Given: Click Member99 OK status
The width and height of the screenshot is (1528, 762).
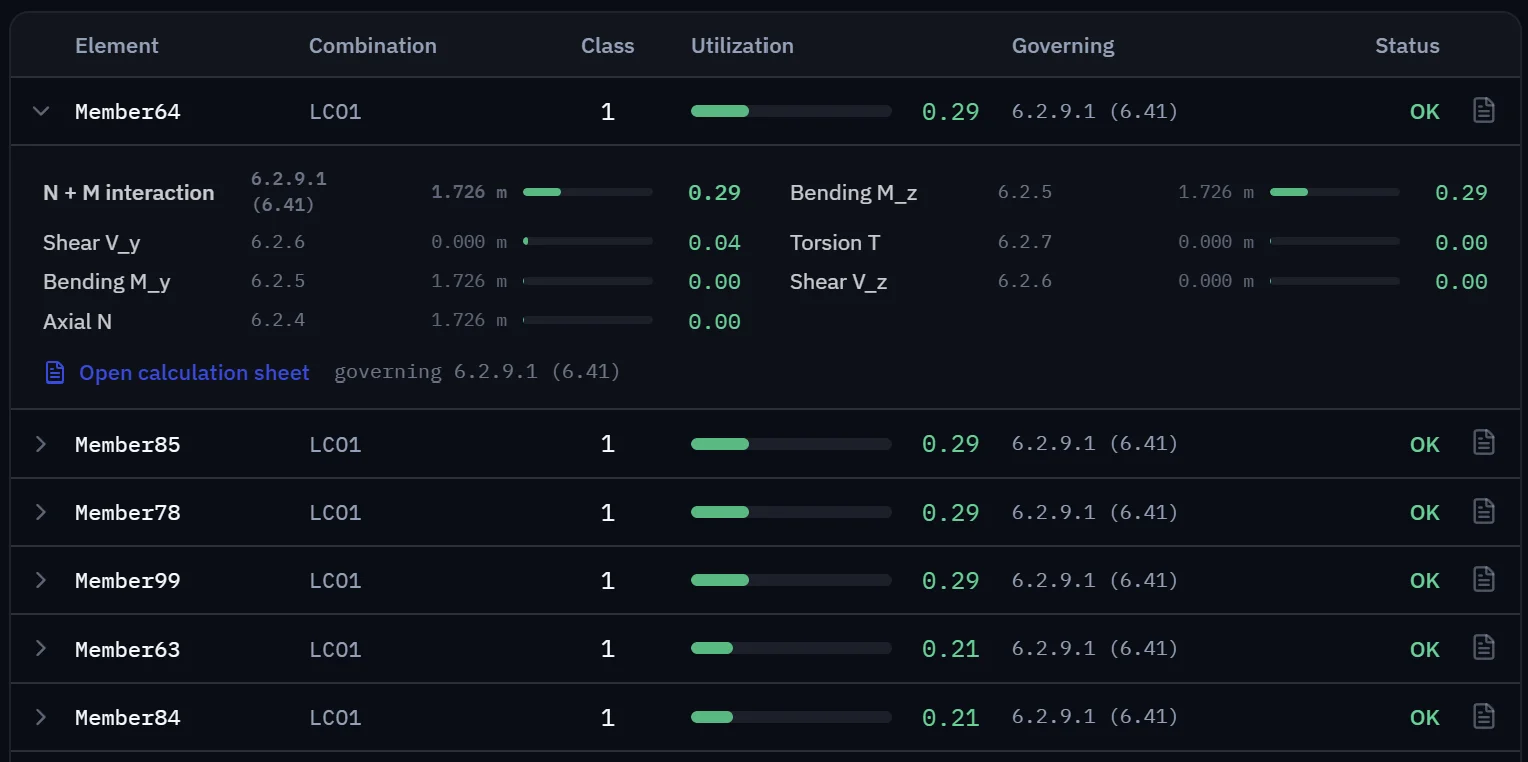Looking at the screenshot, I should 1425,580.
